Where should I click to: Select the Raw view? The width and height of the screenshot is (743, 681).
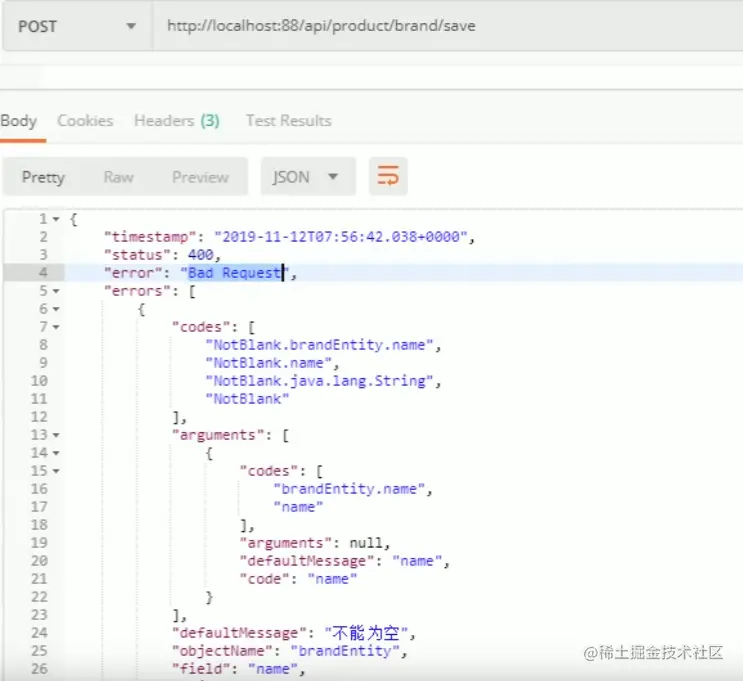[x=118, y=177]
